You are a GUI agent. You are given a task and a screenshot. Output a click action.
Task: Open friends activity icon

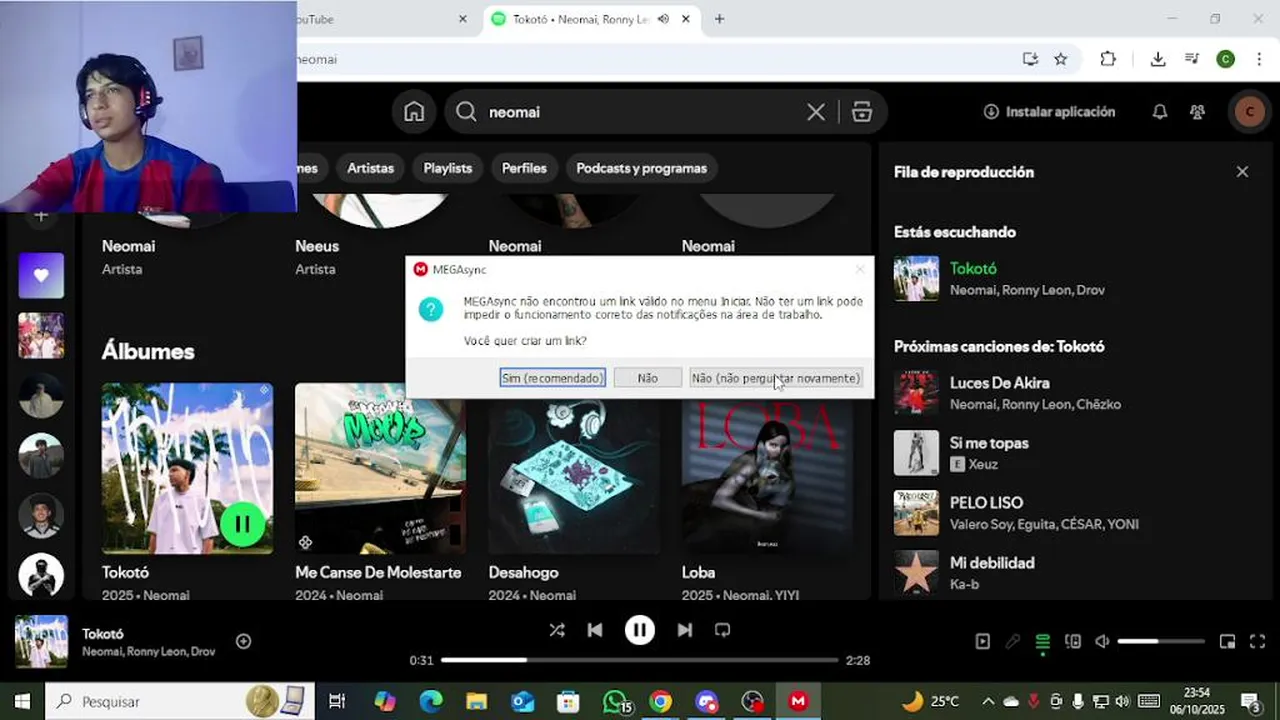click(x=1197, y=112)
